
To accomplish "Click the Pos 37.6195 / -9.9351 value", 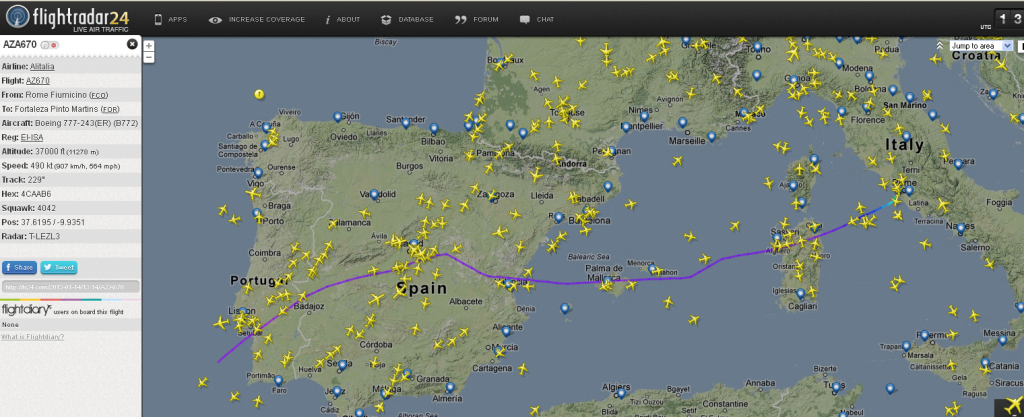I will click(53, 223).
